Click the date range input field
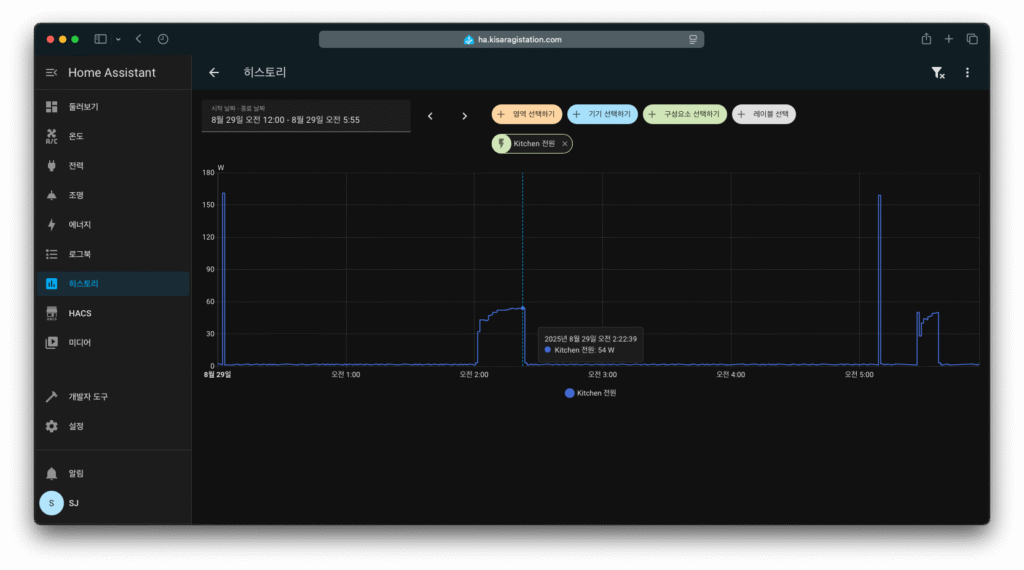Screen dimensions: 1024x570 [x=305, y=116]
